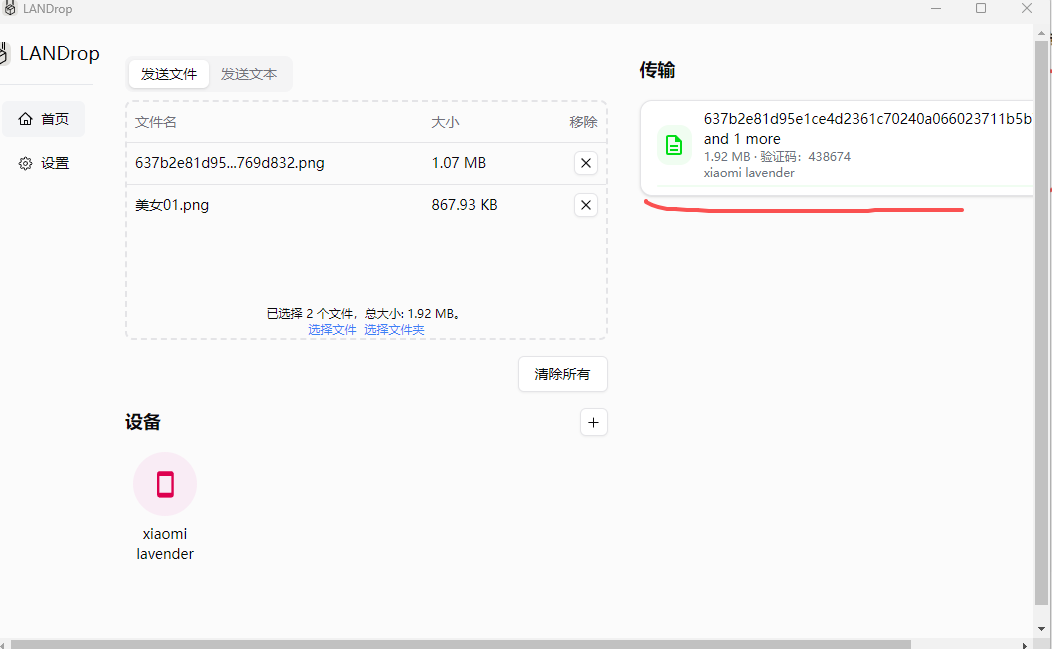Click the horizontal scrollbar at the bottom
1052x649 pixels.
(x=460, y=641)
